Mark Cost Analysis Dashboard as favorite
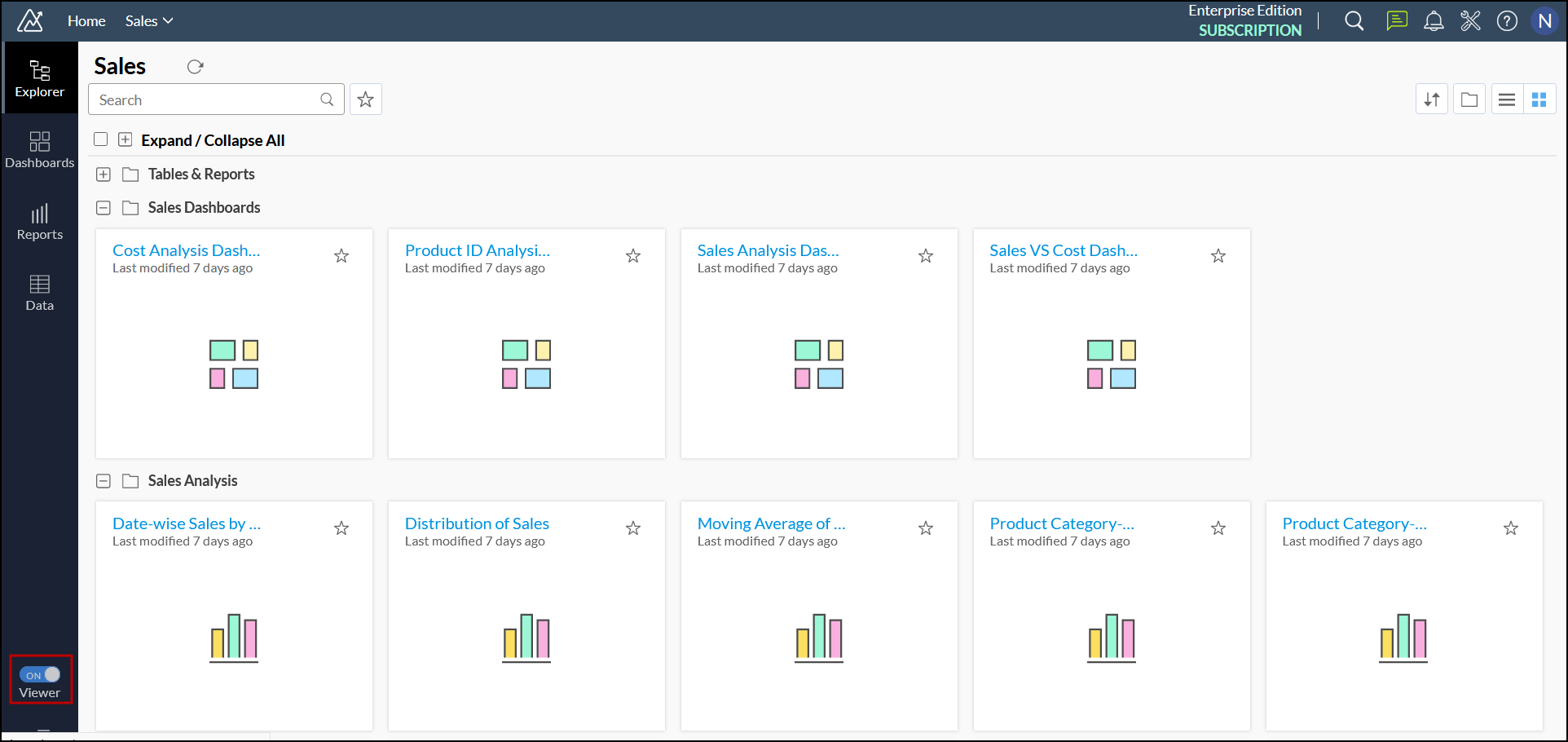This screenshot has width=1568, height=742. click(x=341, y=256)
